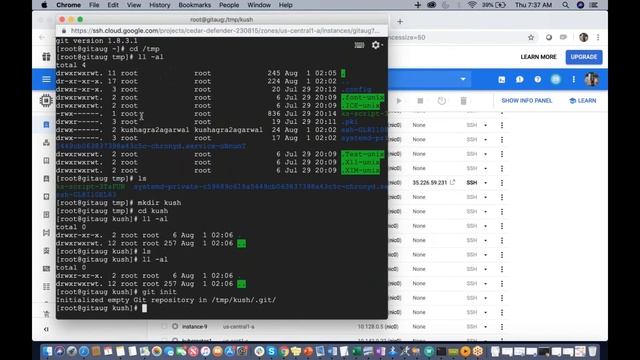The height and width of the screenshot is (360, 640).
Task: Open Skype from the dock
Action: [x=271, y=351]
